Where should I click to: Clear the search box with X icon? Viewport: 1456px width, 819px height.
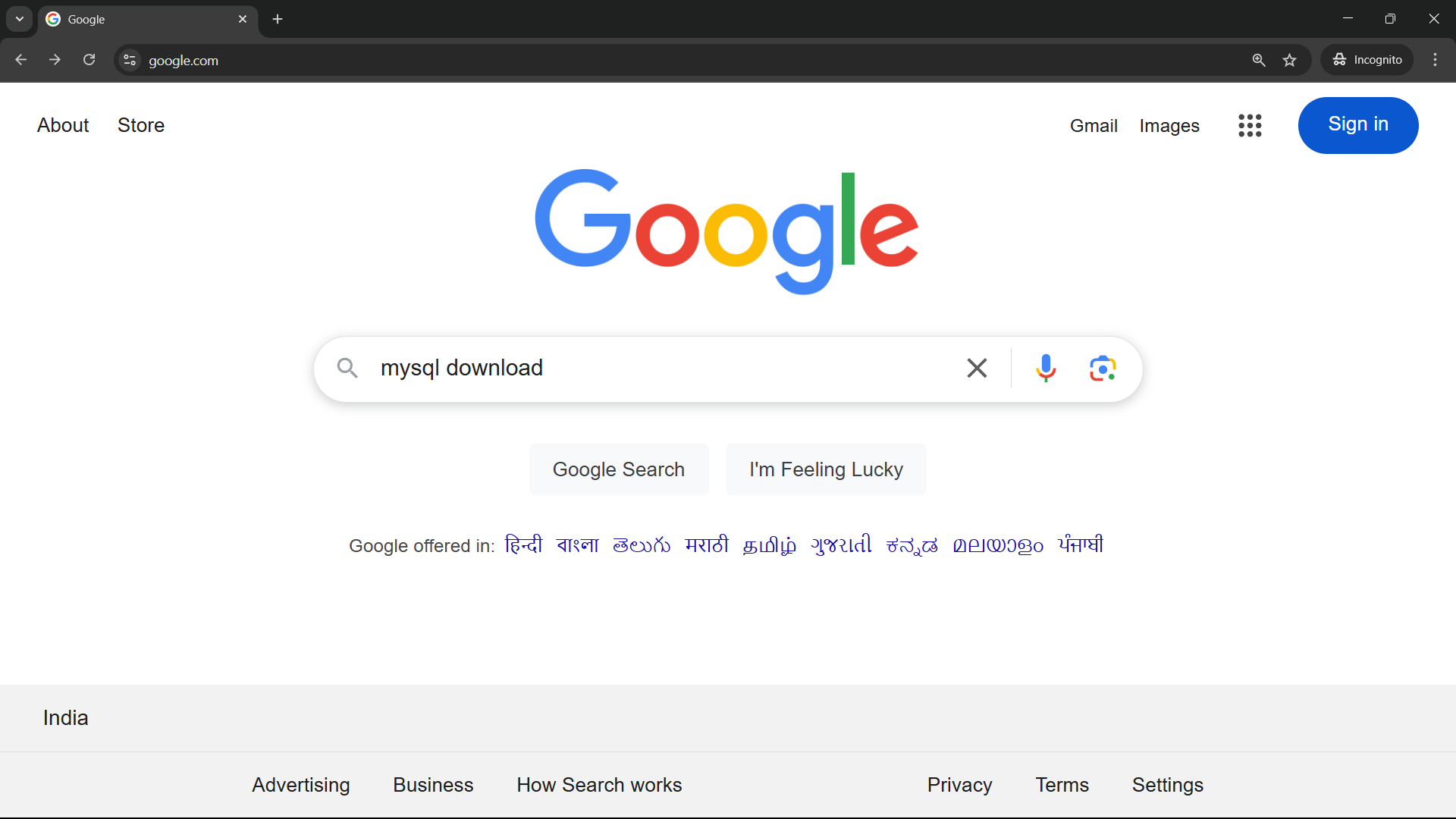(x=977, y=368)
